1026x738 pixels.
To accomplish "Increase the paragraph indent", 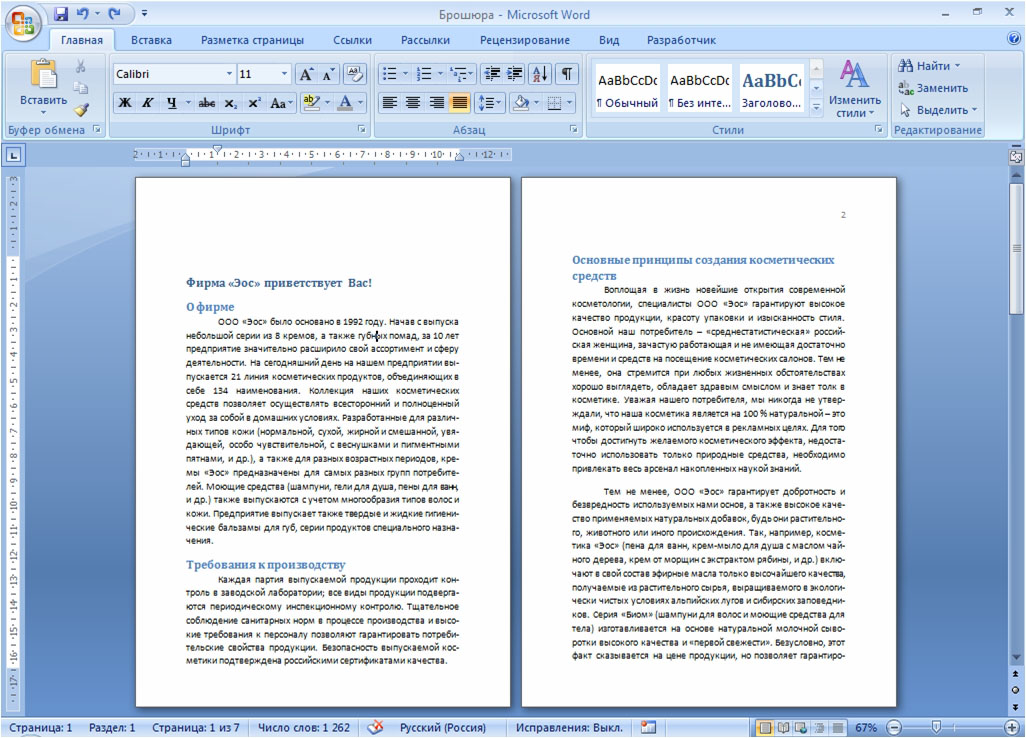I will pos(515,74).
